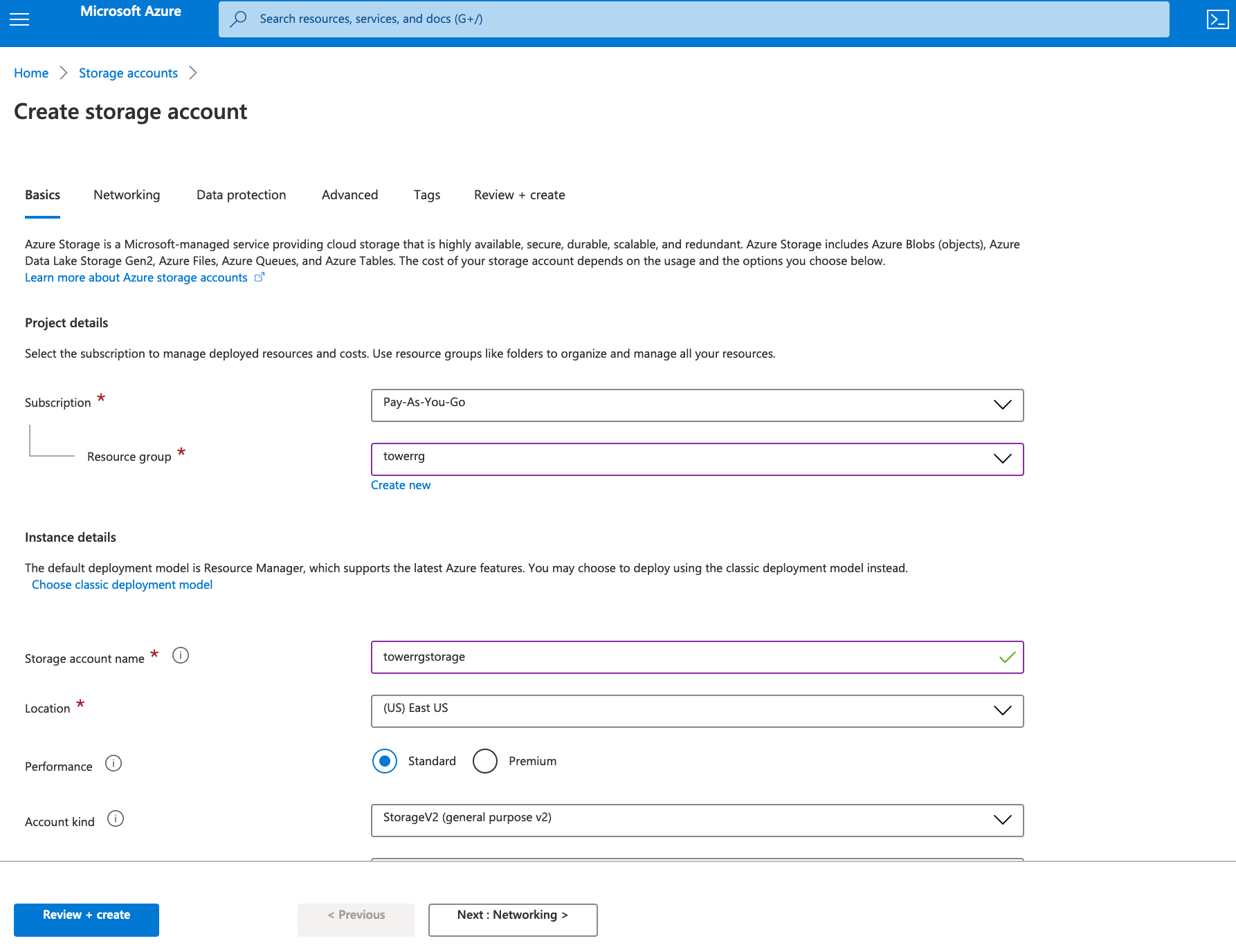Click the blue Review + create button
Image resolution: width=1236 pixels, height=952 pixels.
[x=87, y=919]
